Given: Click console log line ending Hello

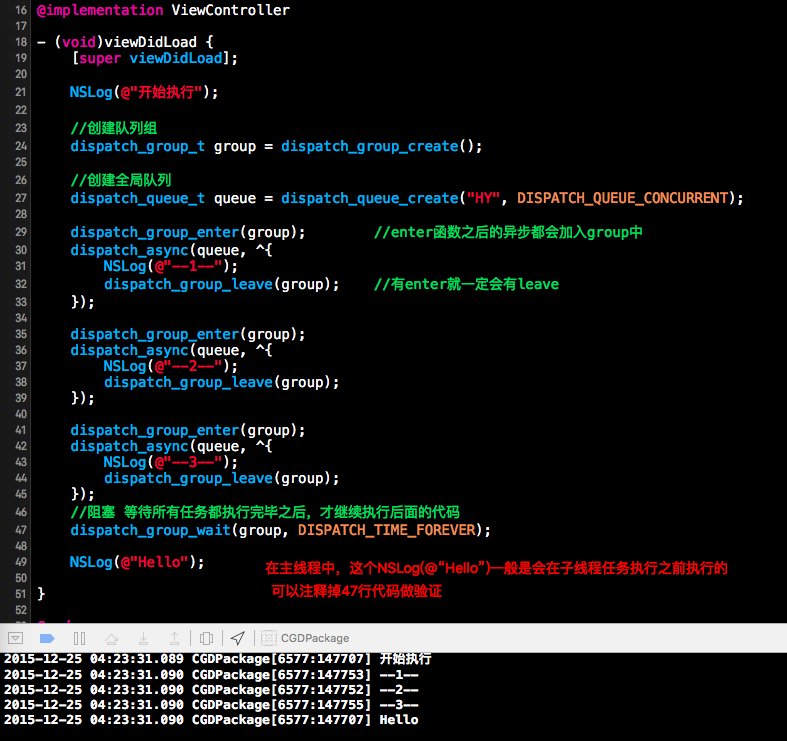Looking at the screenshot, I should pyautogui.click(x=211, y=720).
